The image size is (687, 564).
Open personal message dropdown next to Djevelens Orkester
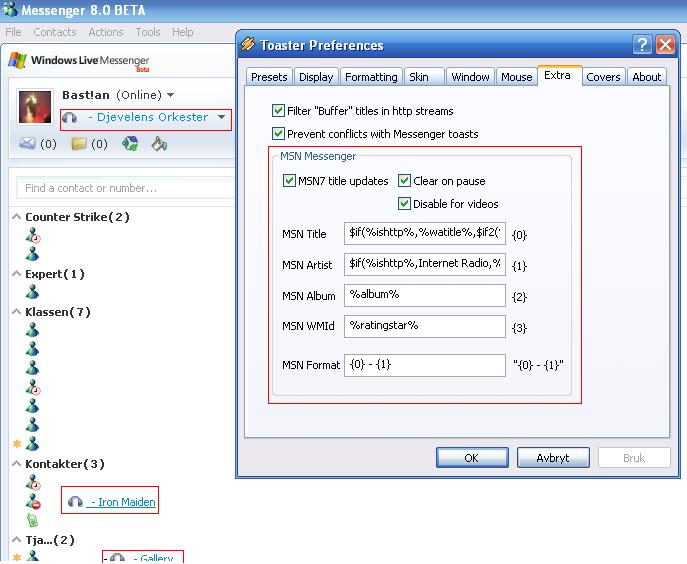(221, 117)
